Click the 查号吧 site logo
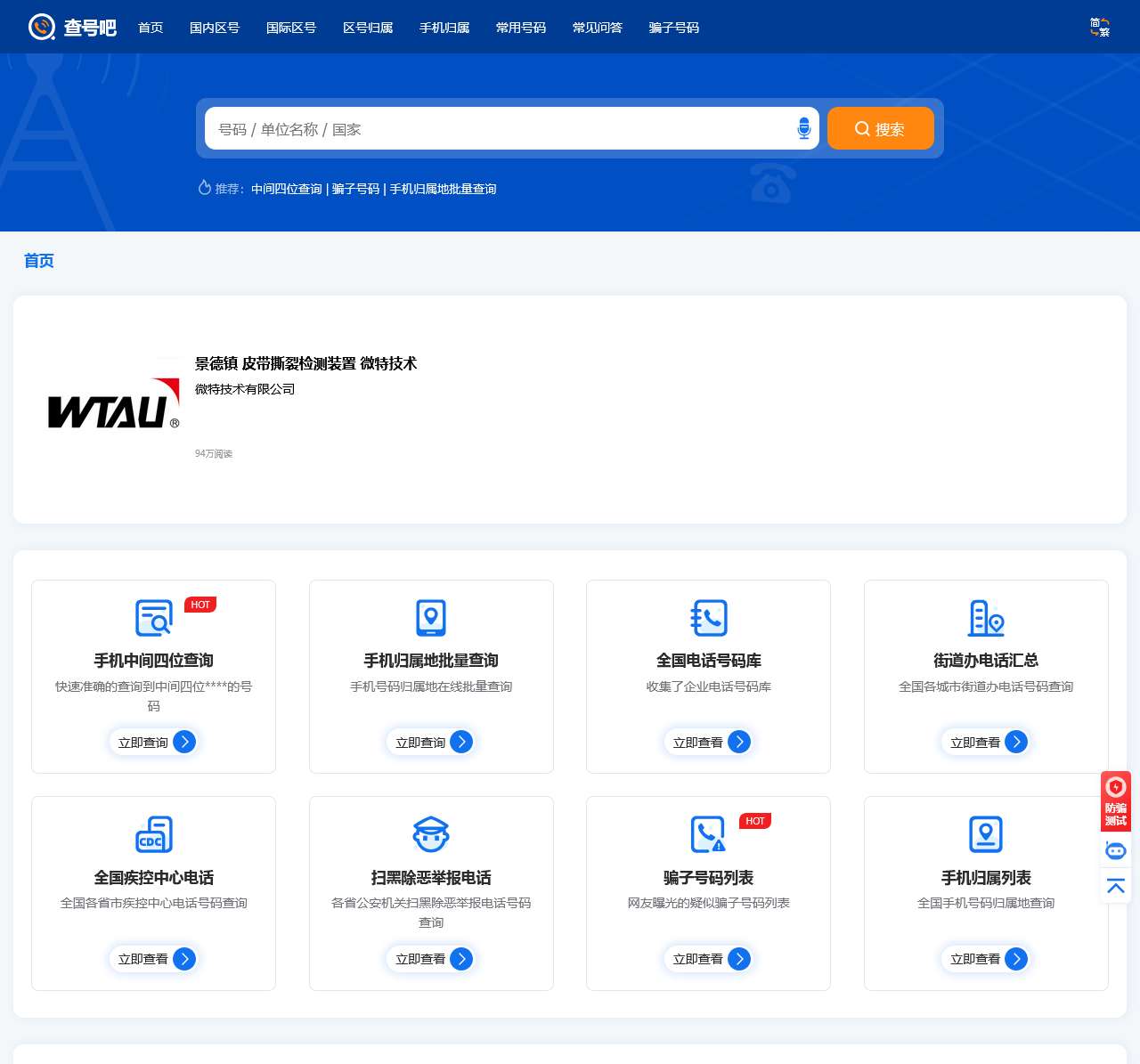 [72, 28]
